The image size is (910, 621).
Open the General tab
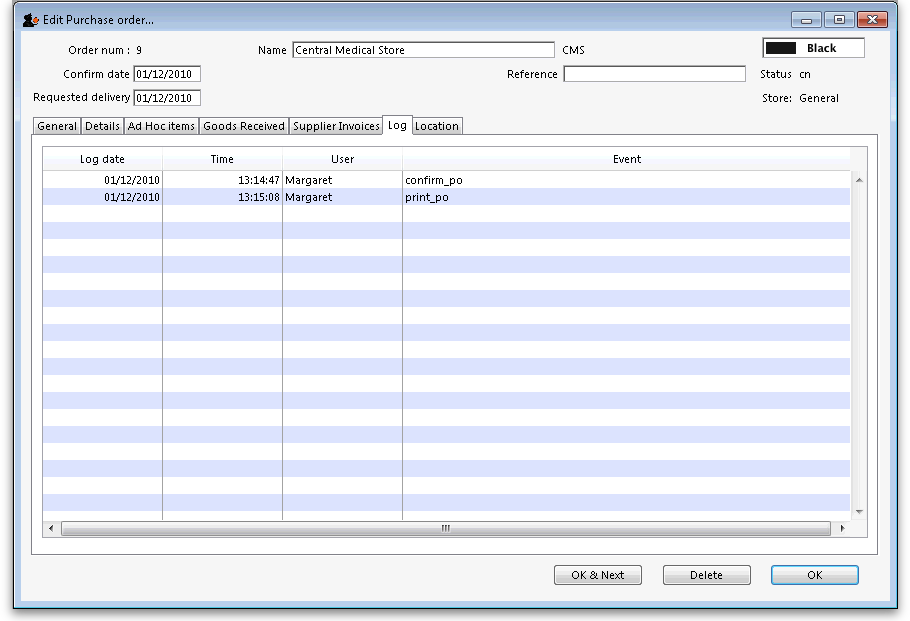(57, 126)
